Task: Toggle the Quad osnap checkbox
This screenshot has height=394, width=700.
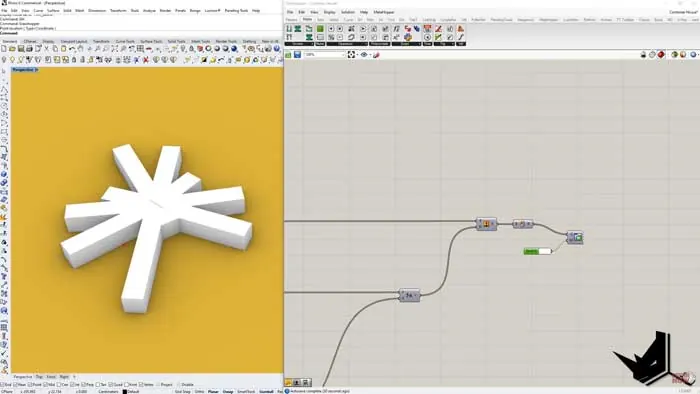Action: (x=110, y=385)
